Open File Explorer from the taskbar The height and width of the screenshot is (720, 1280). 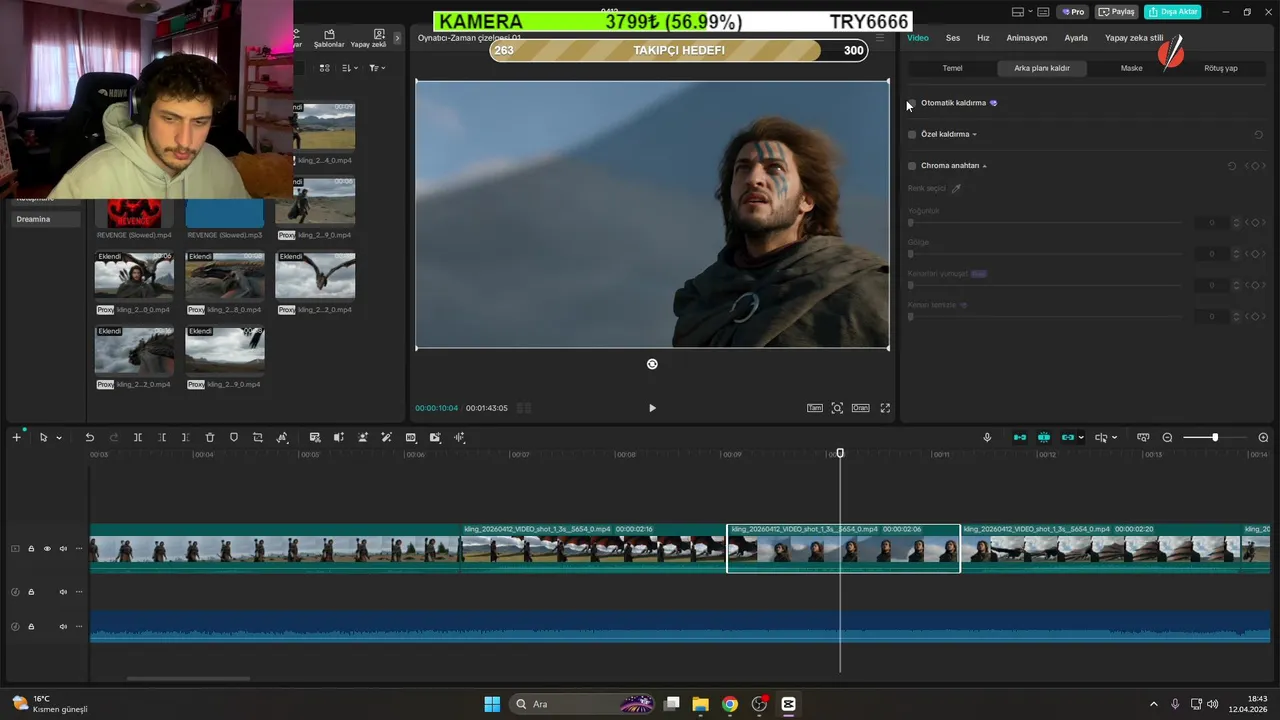[x=700, y=704]
